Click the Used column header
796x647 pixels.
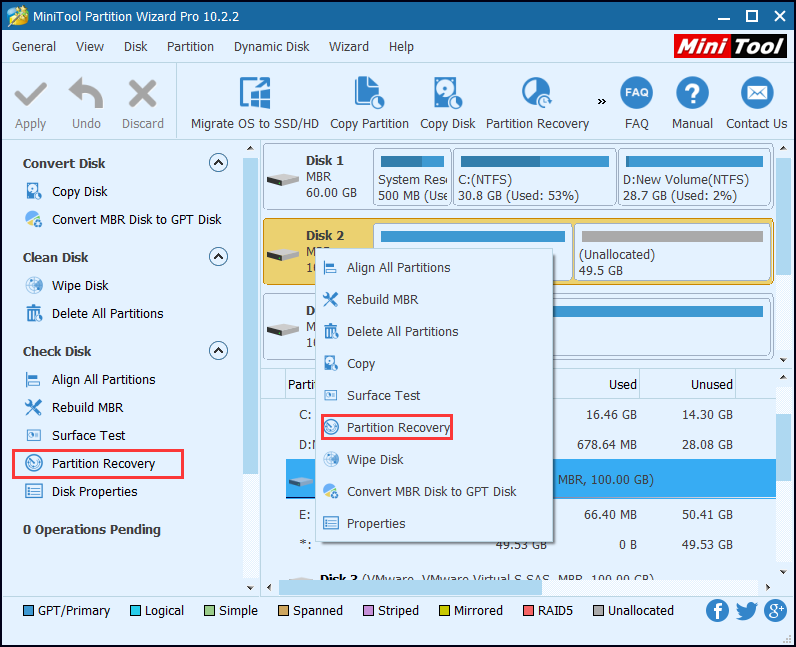622,384
